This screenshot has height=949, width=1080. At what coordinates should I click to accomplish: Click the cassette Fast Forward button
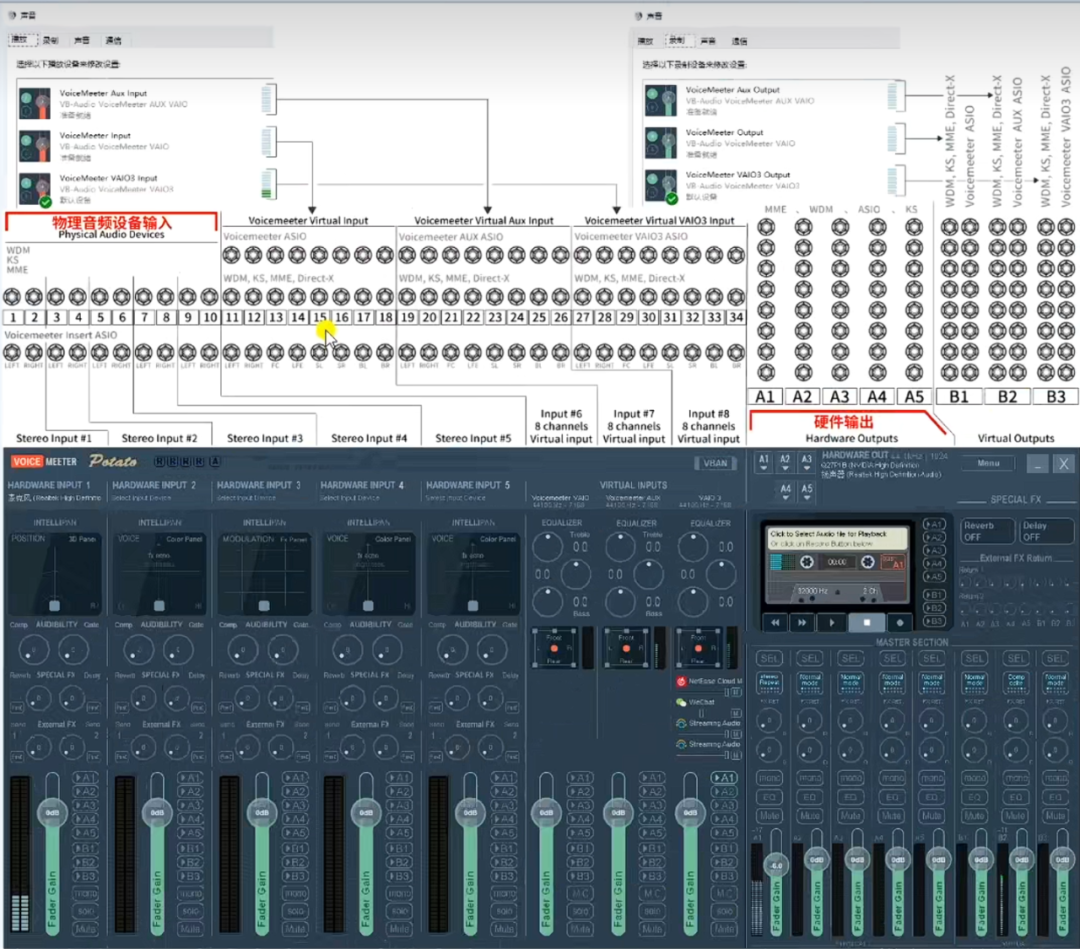pyautogui.click(x=803, y=622)
